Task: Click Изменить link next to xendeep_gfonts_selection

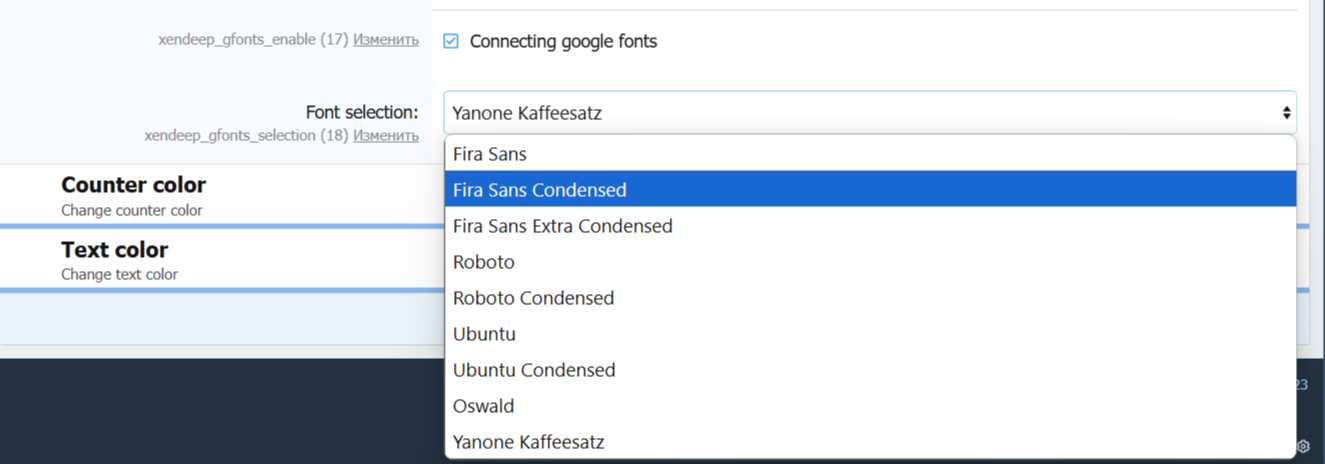Action: pos(386,135)
